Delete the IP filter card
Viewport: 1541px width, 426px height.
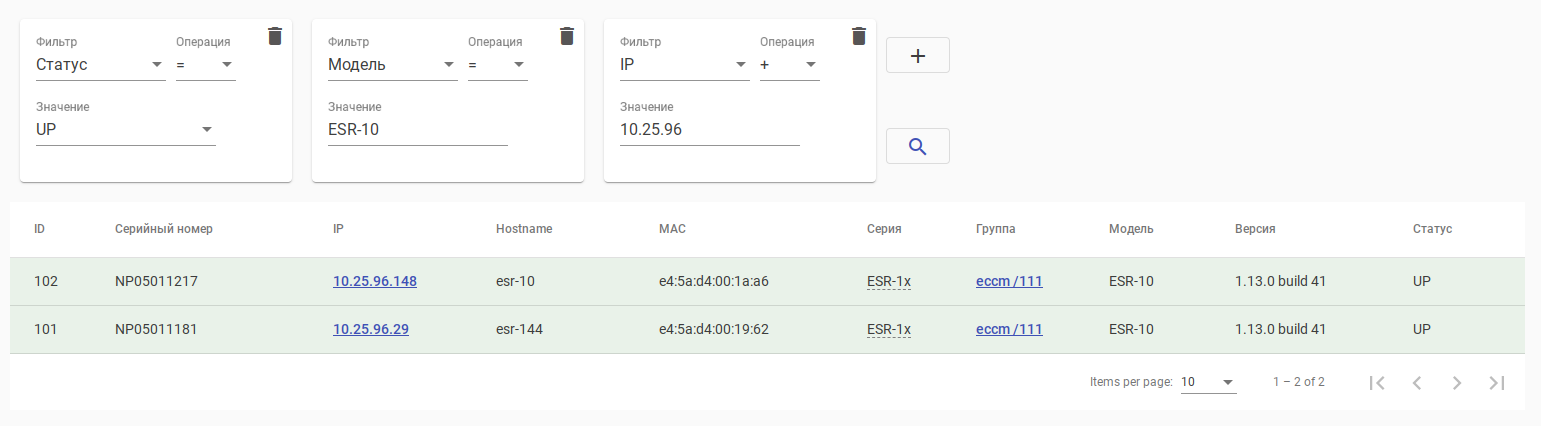[x=858, y=36]
